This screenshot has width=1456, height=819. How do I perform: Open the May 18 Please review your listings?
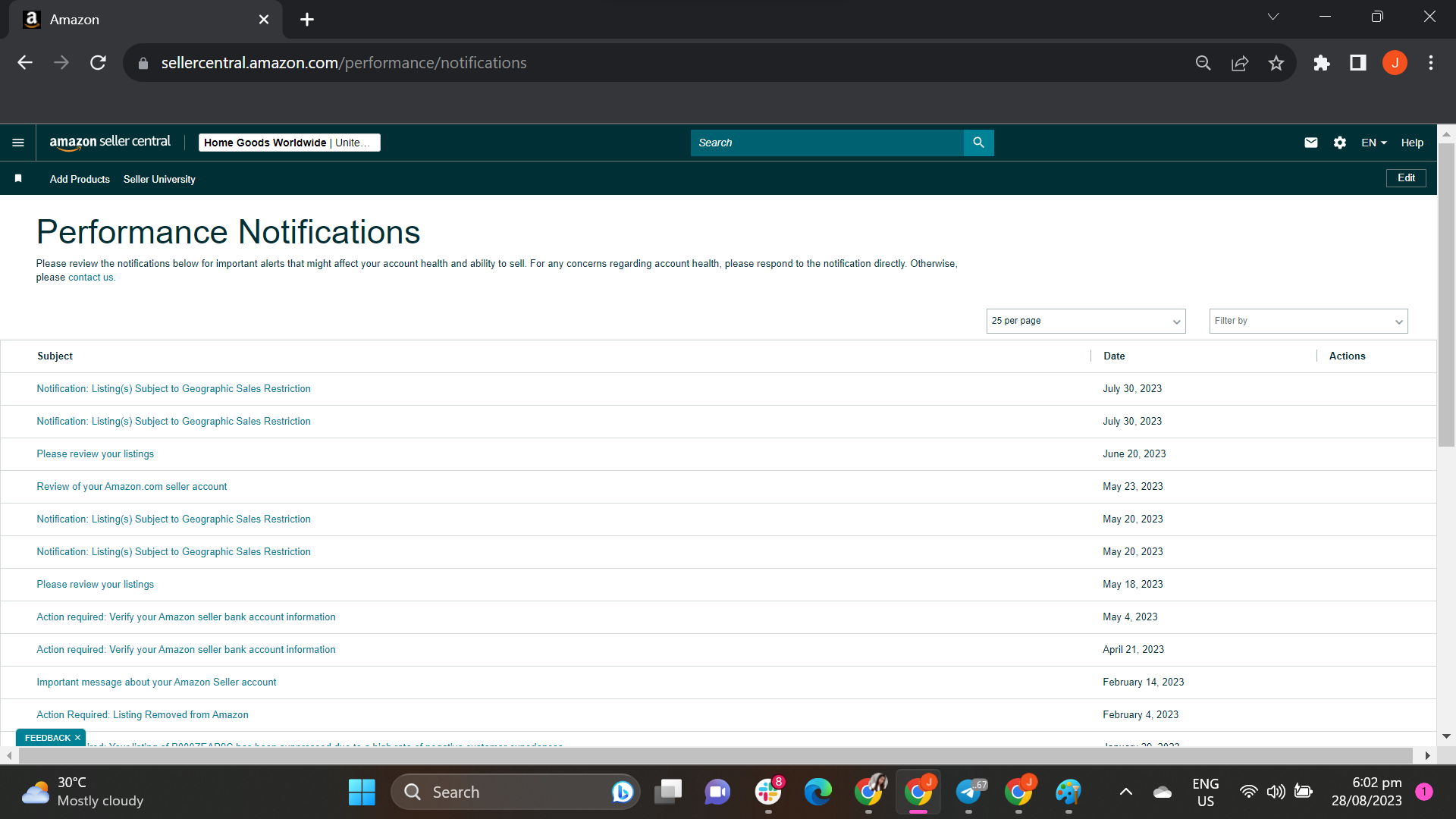pyautogui.click(x=96, y=585)
